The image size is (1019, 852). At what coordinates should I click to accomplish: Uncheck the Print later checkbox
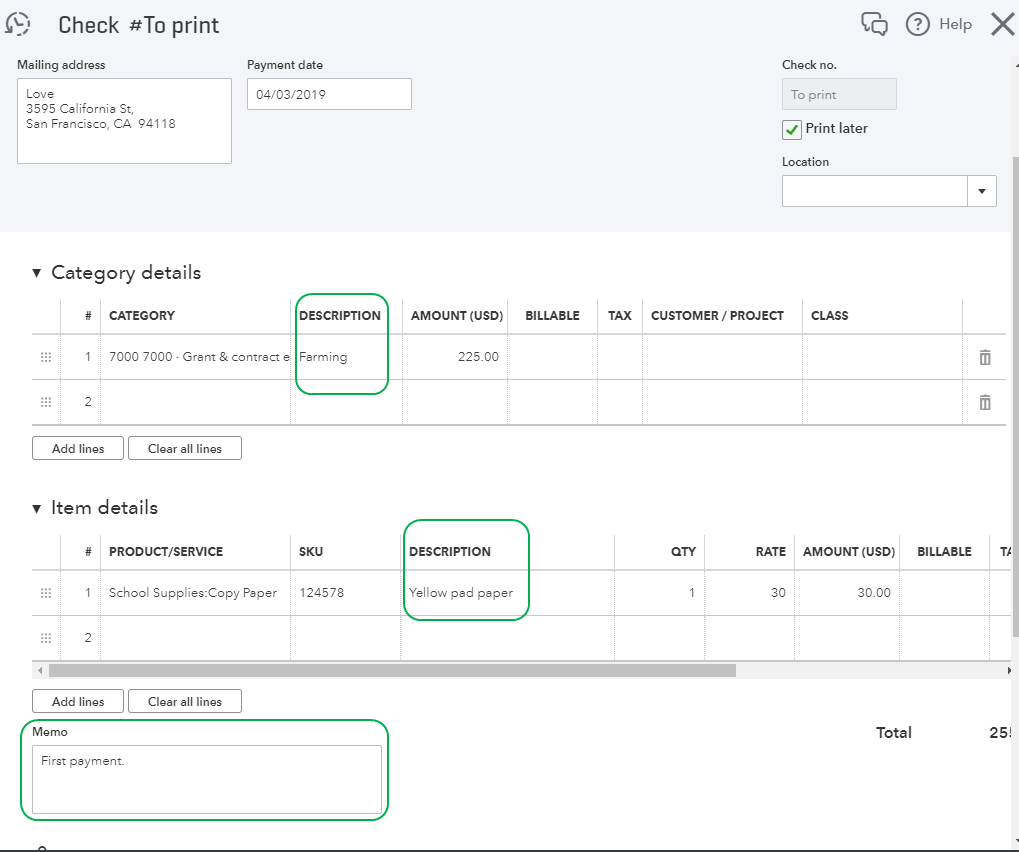click(791, 129)
